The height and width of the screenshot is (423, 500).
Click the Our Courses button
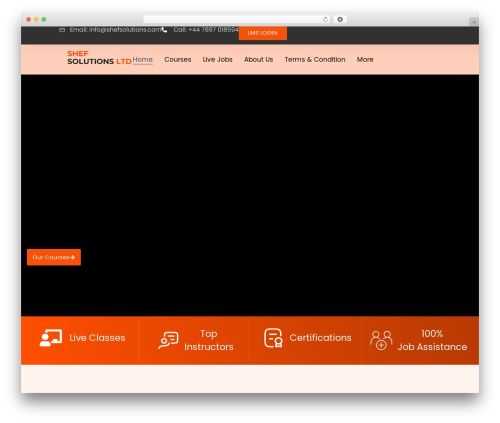(x=54, y=257)
